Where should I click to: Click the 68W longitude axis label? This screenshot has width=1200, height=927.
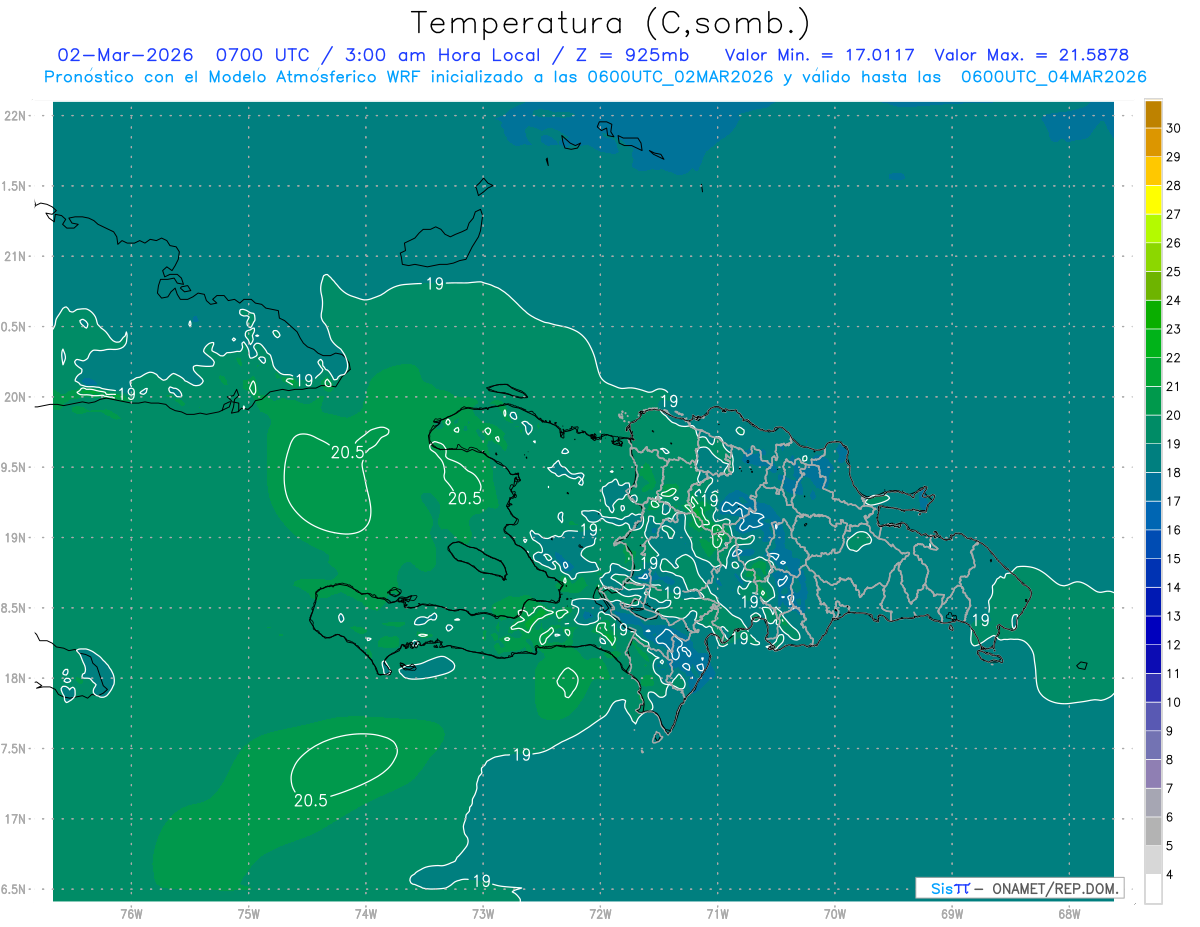1068,912
